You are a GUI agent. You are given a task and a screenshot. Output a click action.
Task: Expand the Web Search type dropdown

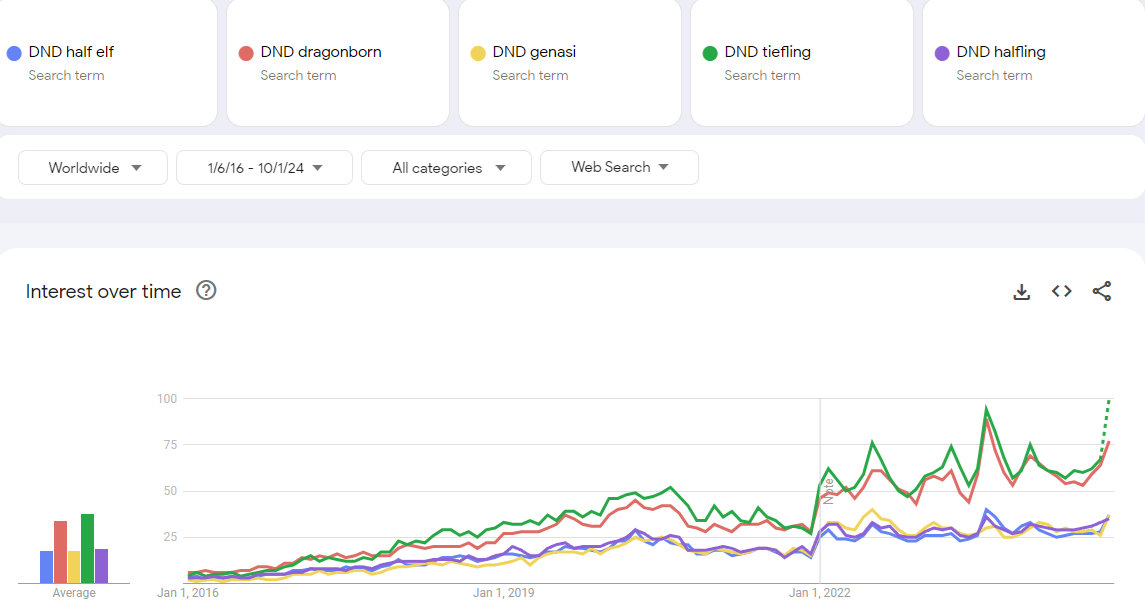click(x=619, y=168)
